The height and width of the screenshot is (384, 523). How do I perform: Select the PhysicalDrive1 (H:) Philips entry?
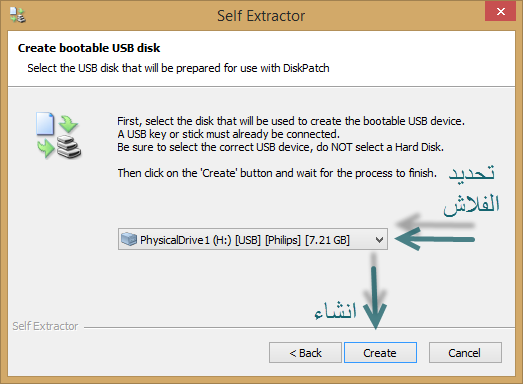pos(244,240)
